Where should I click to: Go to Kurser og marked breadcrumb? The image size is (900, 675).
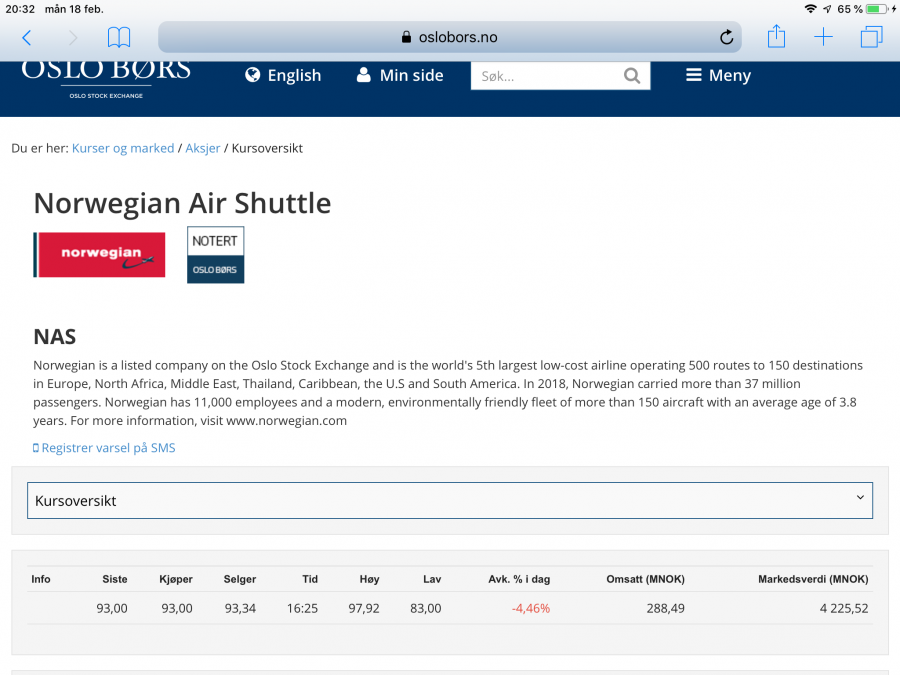(x=123, y=148)
